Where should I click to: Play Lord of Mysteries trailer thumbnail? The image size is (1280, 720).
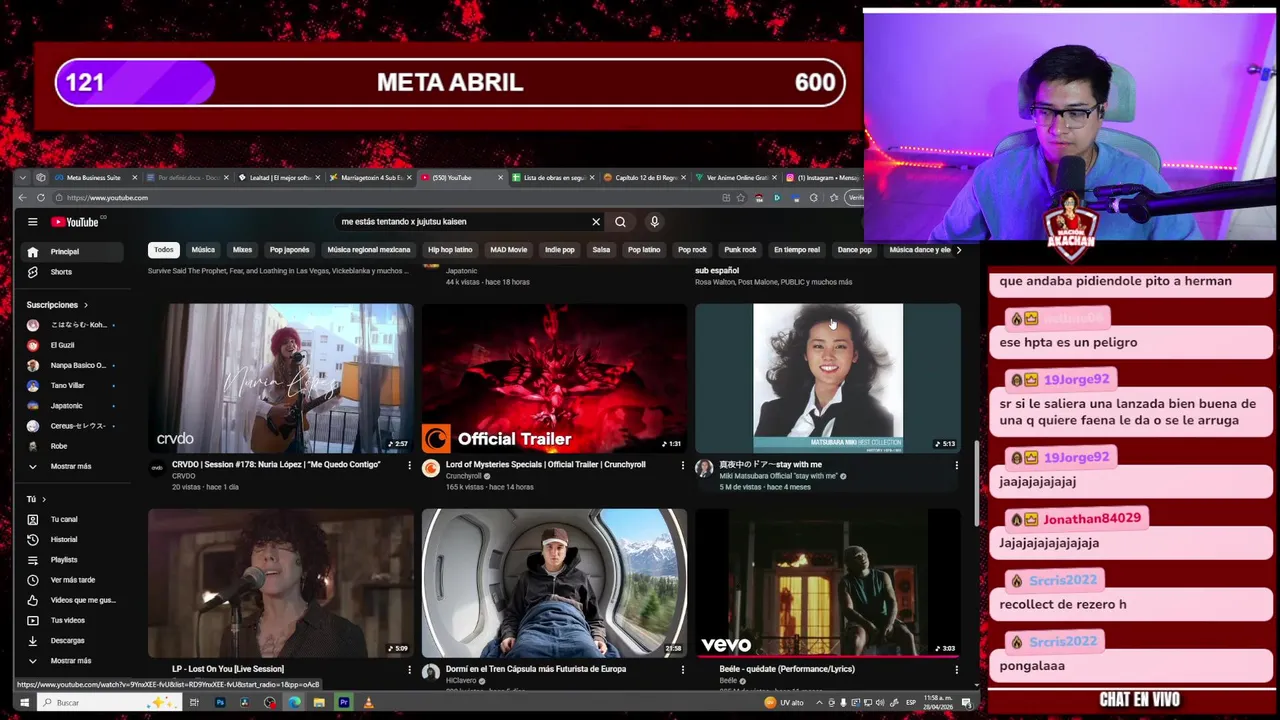(554, 378)
